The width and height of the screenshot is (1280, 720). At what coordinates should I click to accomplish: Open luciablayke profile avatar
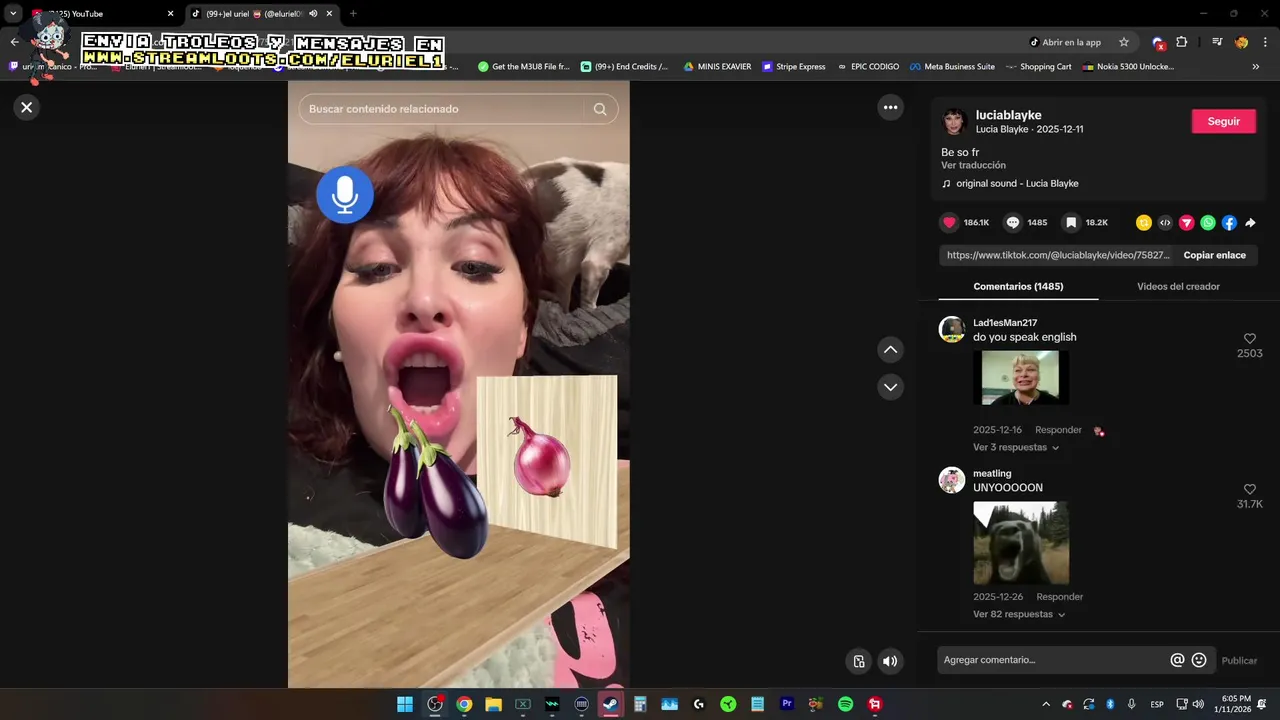pyautogui.click(x=955, y=122)
